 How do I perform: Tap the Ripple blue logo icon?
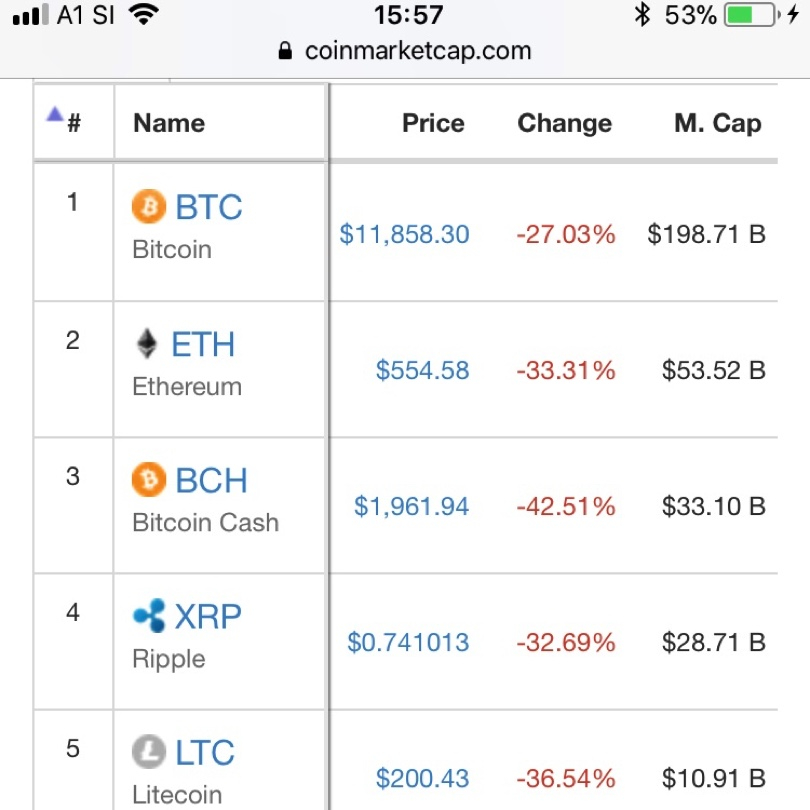[149, 615]
